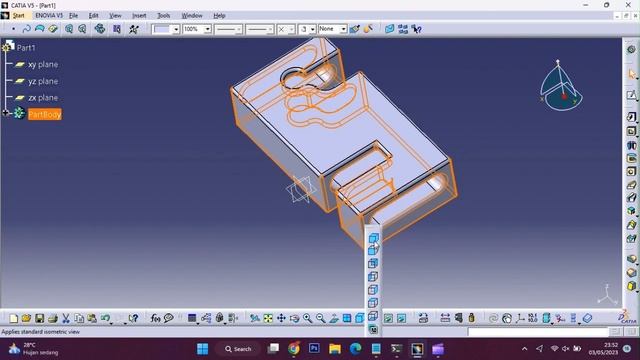This screenshot has height=360, width=640.
Task: Click the Hide/Show icon in bottom toolbar
Action: click(388, 318)
